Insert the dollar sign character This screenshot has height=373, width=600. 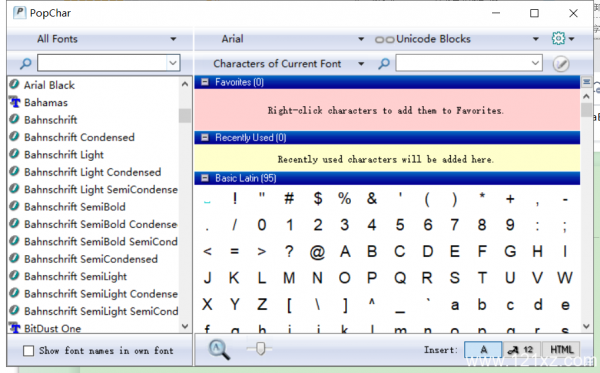[318, 199]
